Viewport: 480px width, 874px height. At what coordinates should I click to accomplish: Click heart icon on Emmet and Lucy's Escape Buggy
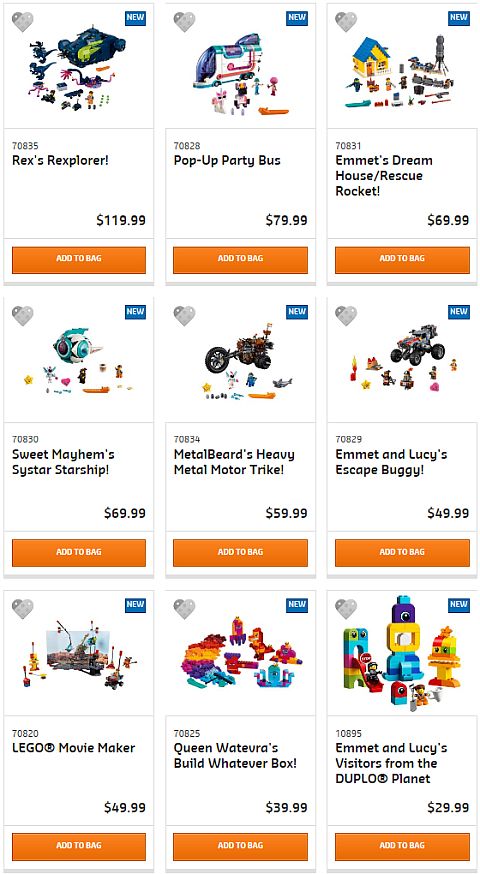coord(346,315)
